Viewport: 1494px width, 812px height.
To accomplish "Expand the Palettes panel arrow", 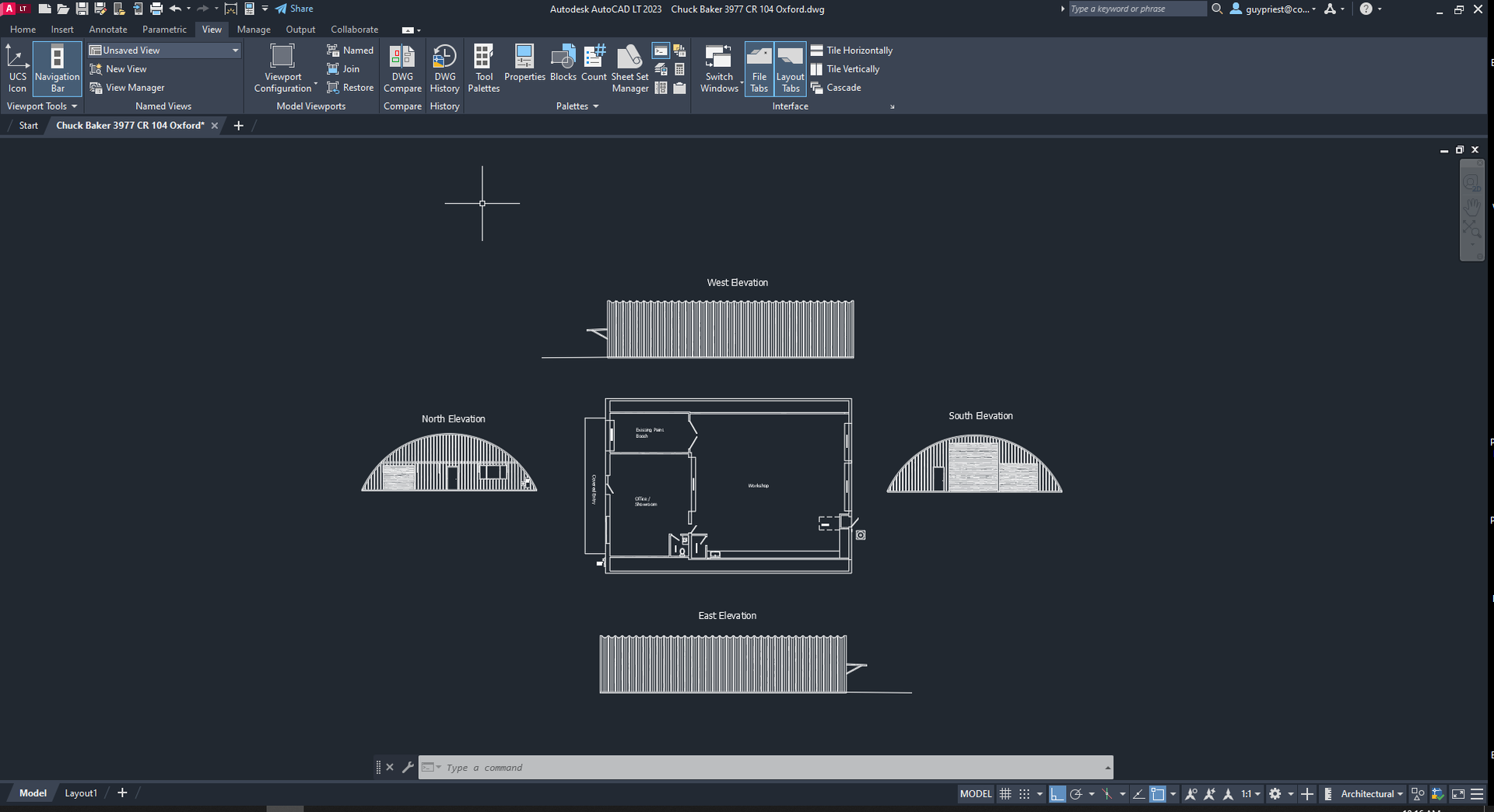I will point(596,107).
